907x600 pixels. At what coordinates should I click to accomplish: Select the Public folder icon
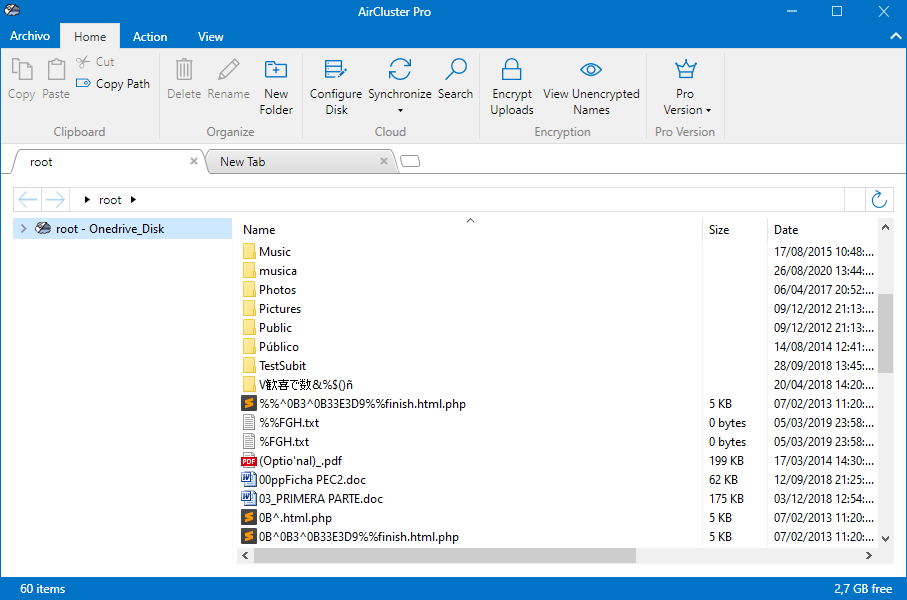(x=249, y=328)
